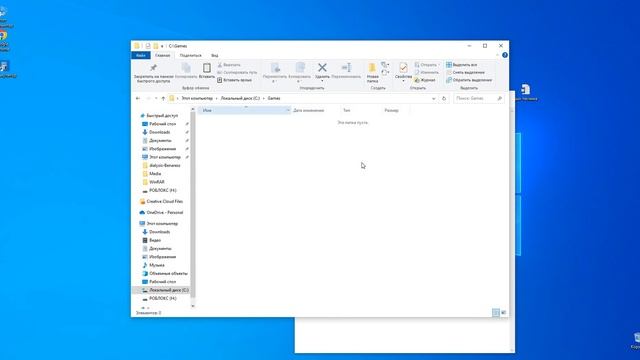Create a folder with Новая папка
The height and width of the screenshot is (360, 640).
[x=372, y=72]
